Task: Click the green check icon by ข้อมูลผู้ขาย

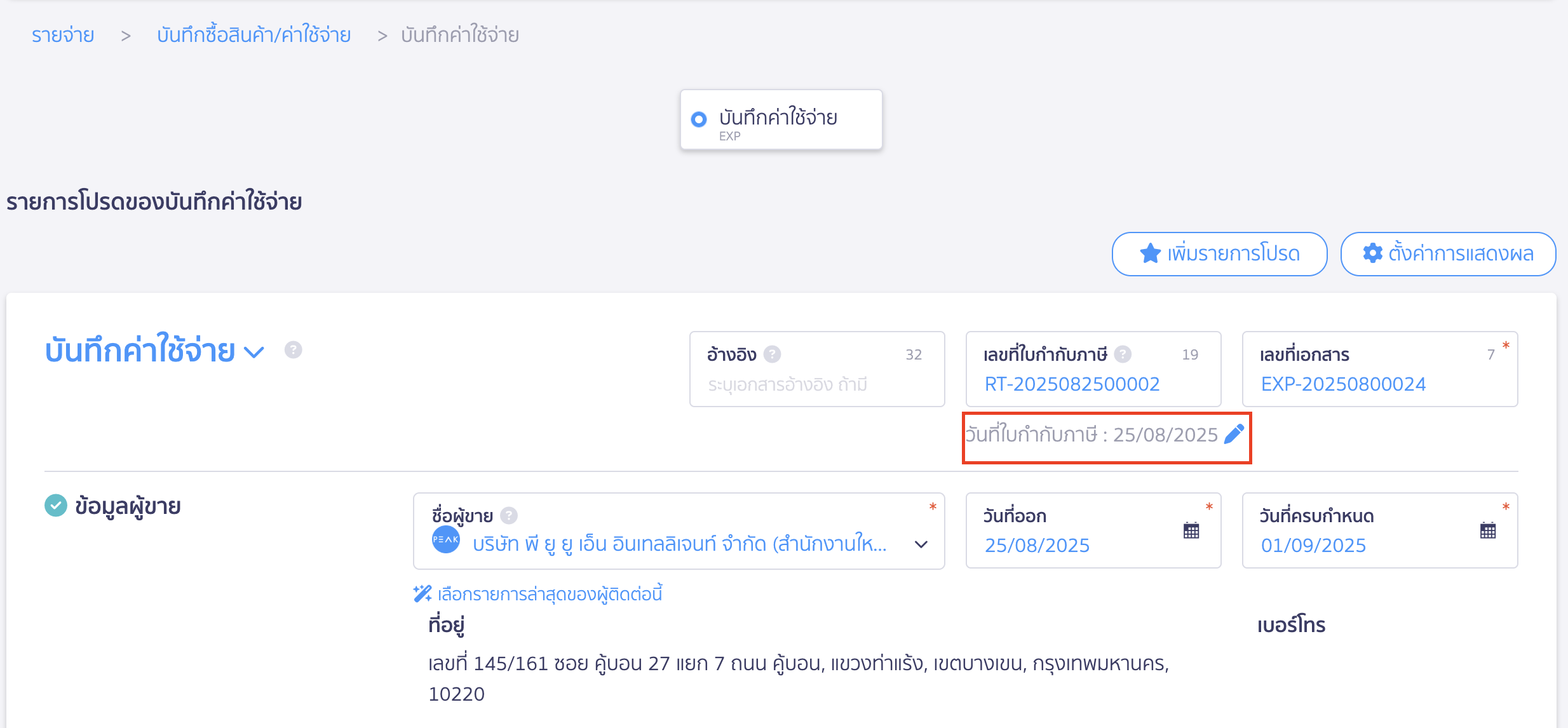Action: 56,506
